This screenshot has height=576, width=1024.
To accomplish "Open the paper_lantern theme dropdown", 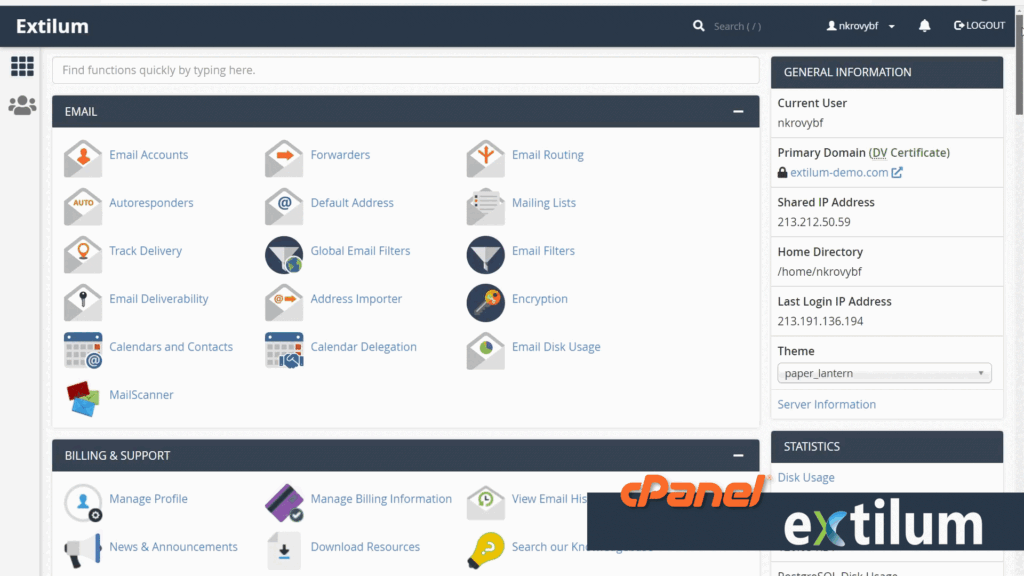I will [883, 372].
